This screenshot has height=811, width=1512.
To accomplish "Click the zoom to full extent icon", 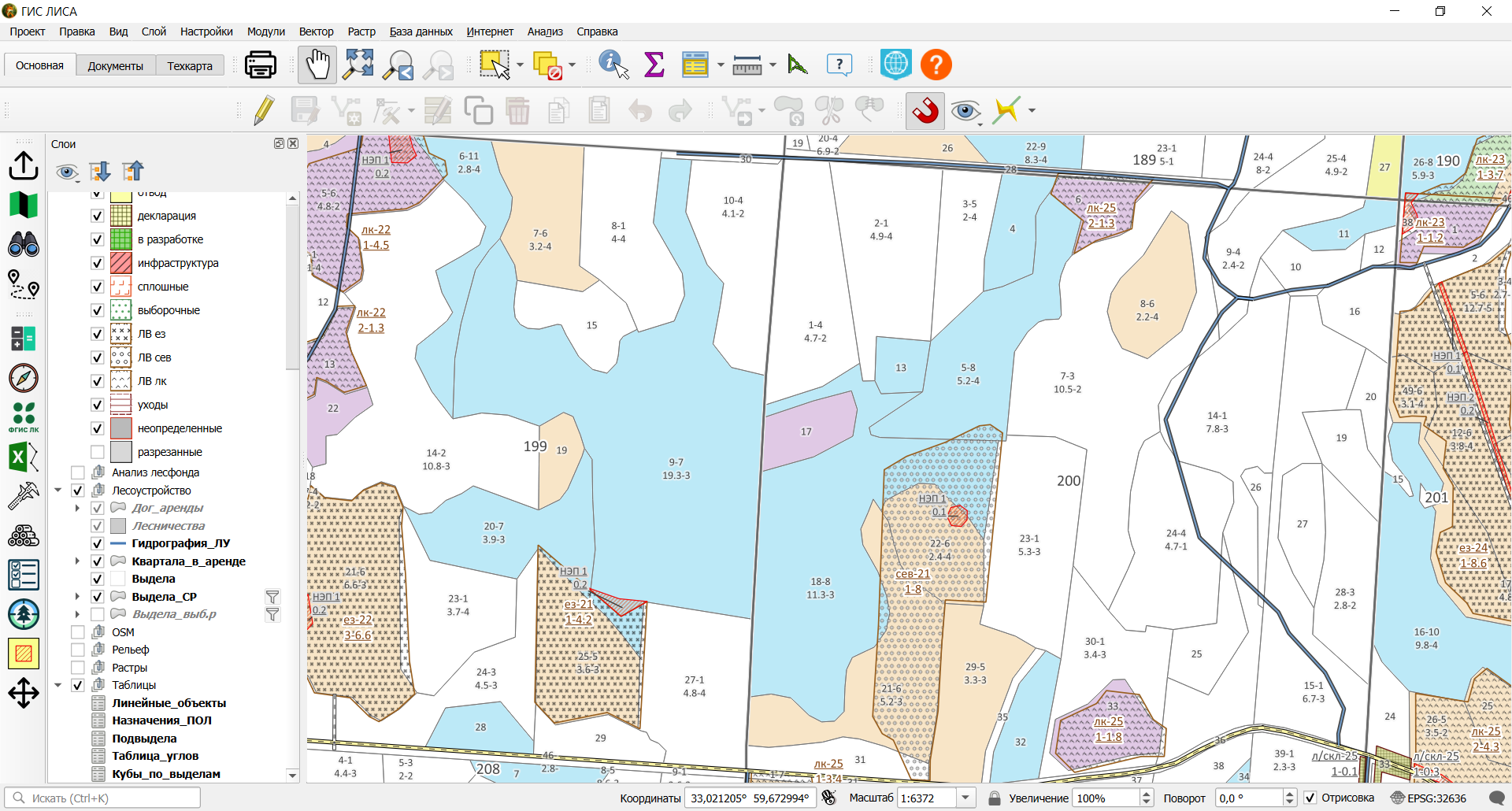I will pos(358,65).
